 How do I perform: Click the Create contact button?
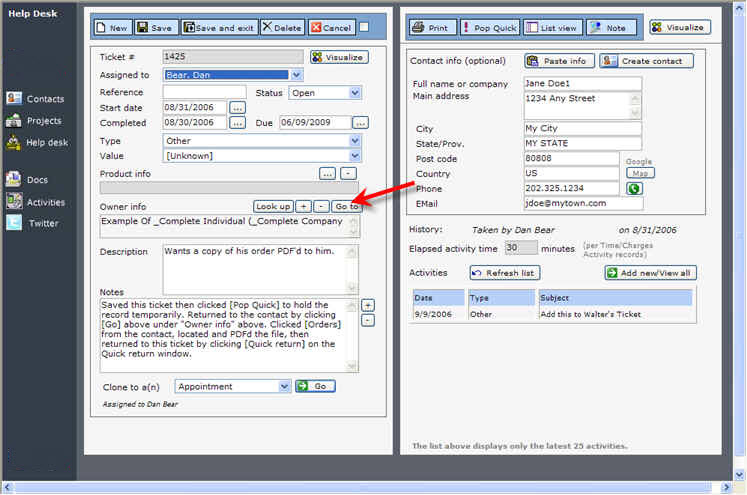pyautogui.click(x=646, y=61)
